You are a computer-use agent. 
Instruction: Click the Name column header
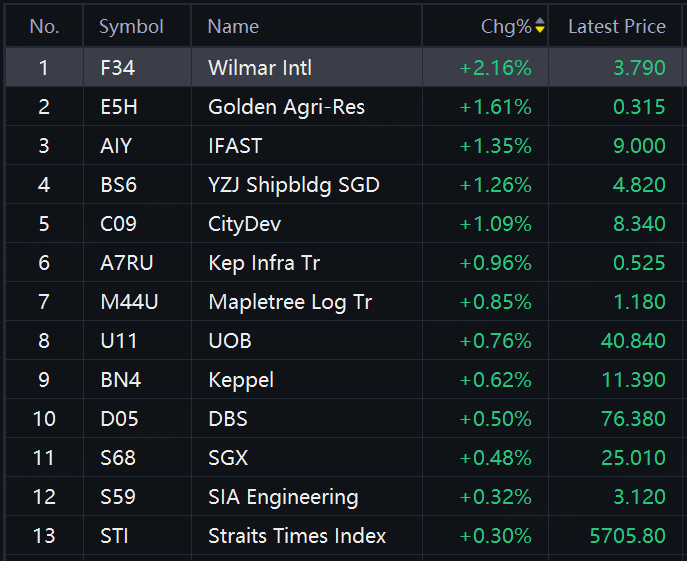(233, 27)
